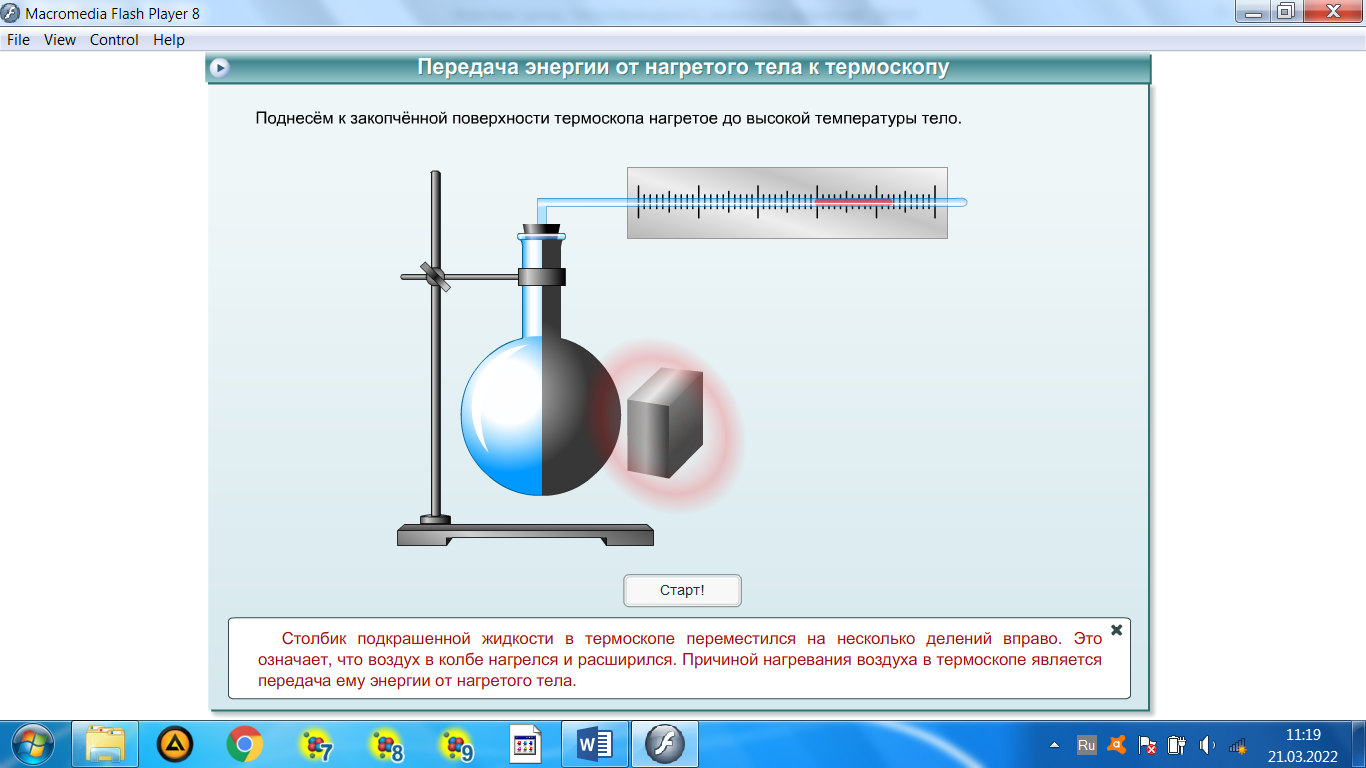Restore down the Flash Player window
The height and width of the screenshot is (768, 1366).
coord(1286,12)
